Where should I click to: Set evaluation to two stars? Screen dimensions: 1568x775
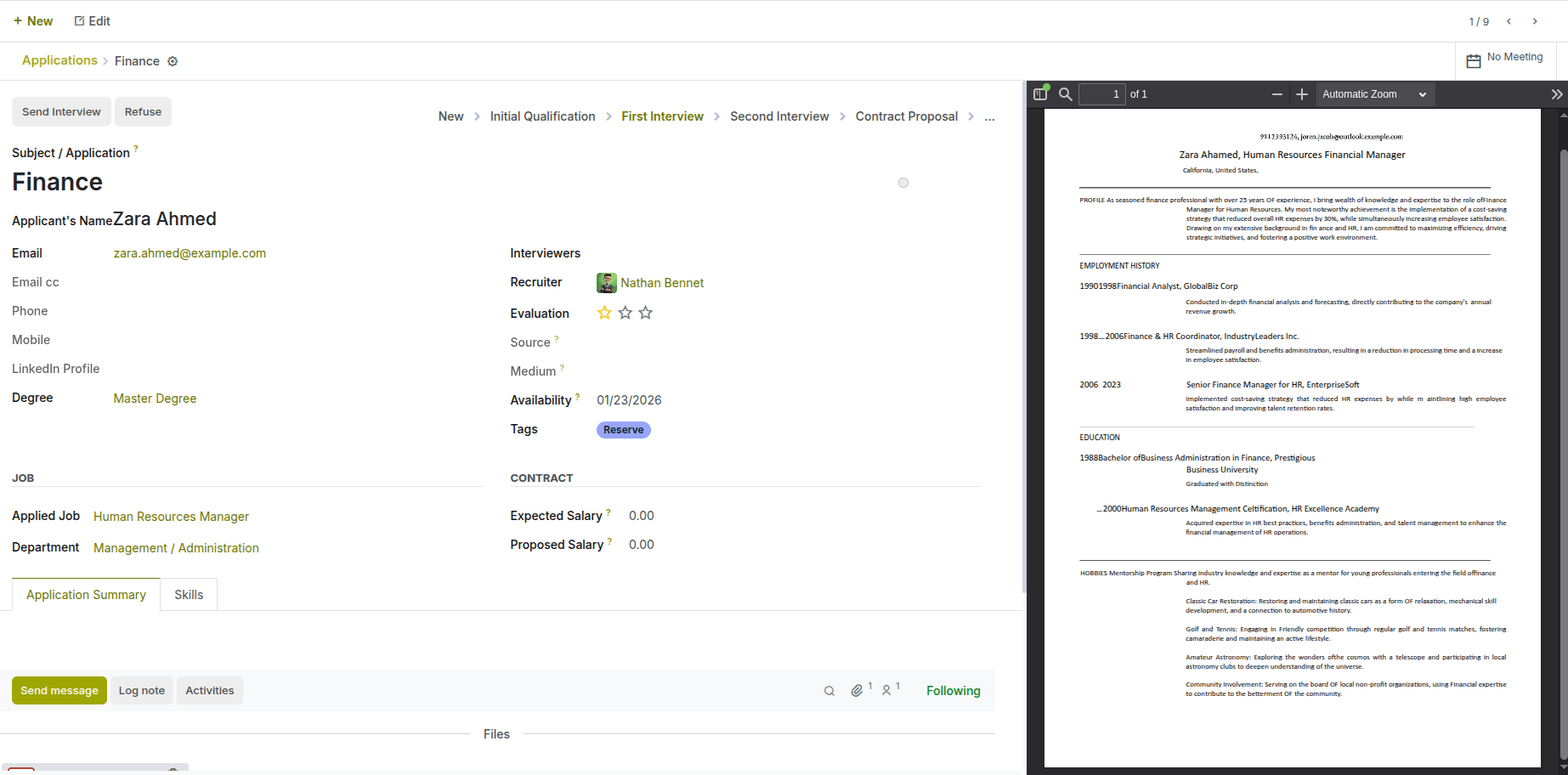tap(626, 313)
